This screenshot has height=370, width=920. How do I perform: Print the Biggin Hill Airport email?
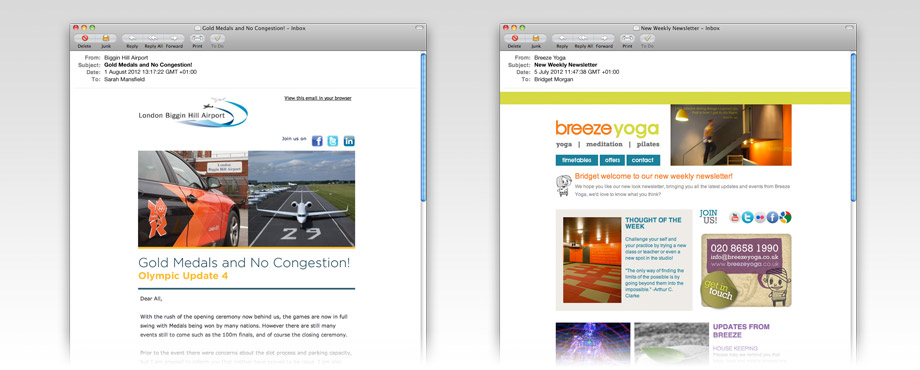(198, 38)
